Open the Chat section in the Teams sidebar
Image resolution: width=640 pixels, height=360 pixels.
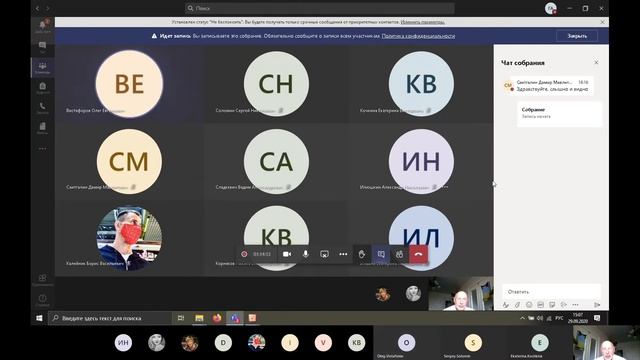coord(42,47)
